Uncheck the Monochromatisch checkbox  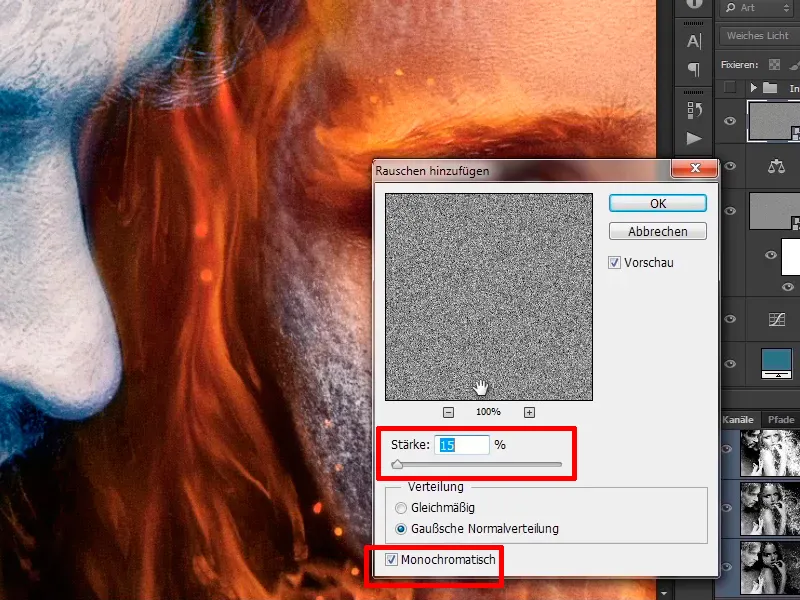pos(391,560)
